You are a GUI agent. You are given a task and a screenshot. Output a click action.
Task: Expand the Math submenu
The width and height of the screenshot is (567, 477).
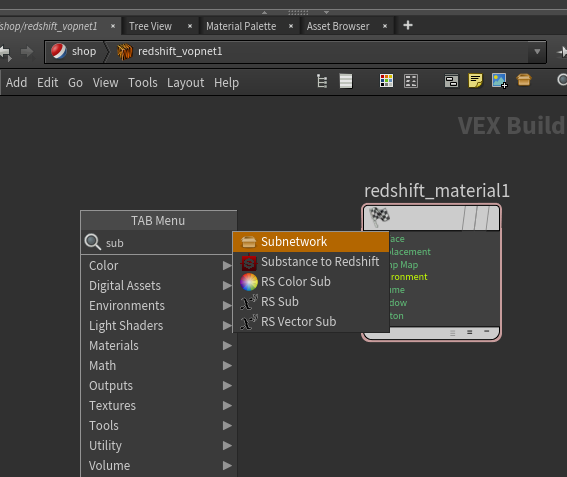coord(159,366)
